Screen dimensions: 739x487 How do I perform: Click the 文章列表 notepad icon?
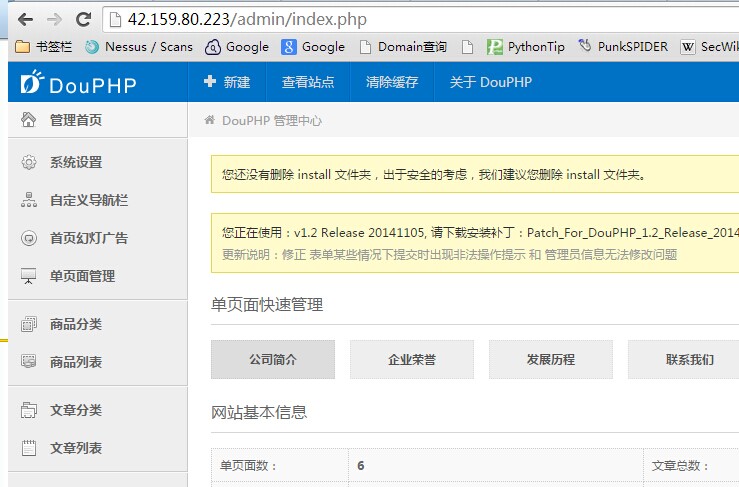[29, 448]
